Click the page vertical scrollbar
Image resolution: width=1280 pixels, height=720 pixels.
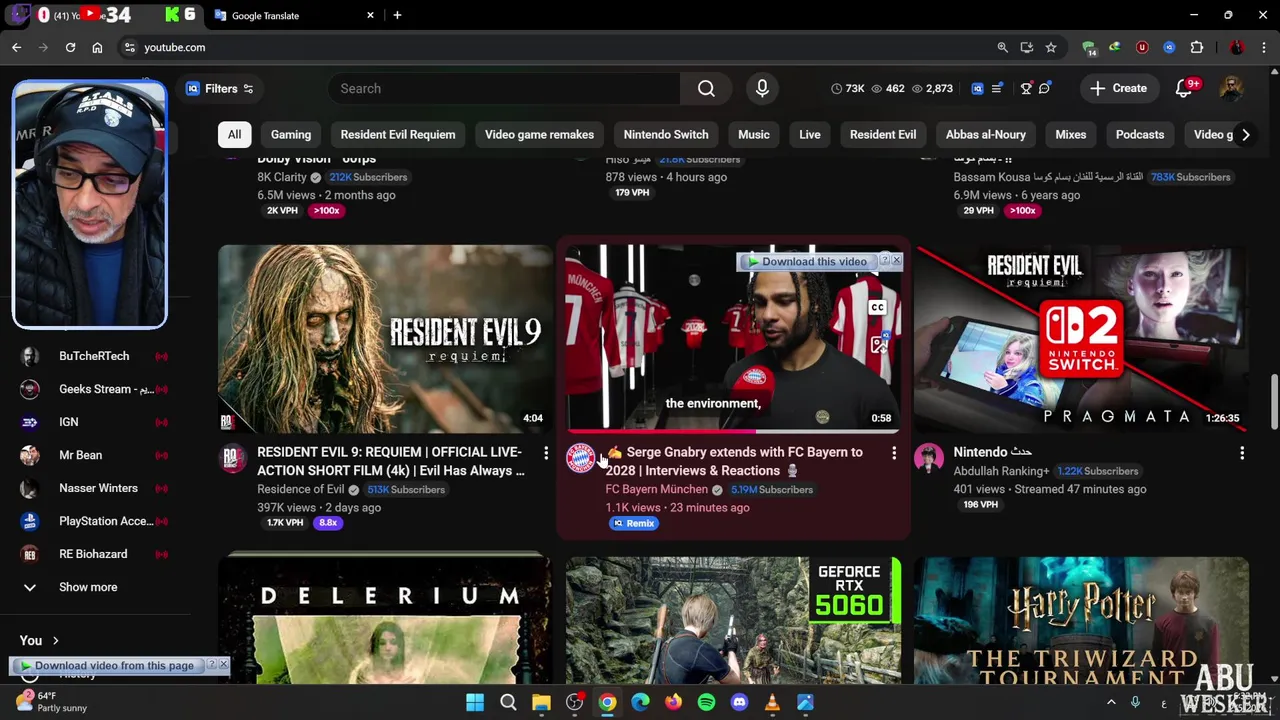pos(1273,400)
